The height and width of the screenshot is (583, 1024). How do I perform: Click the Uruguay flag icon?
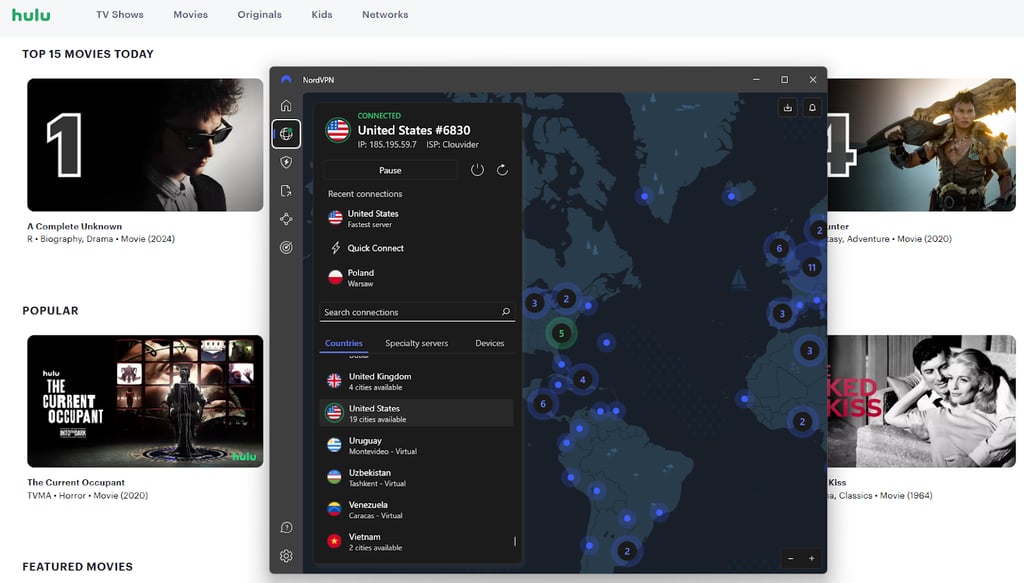coord(334,445)
